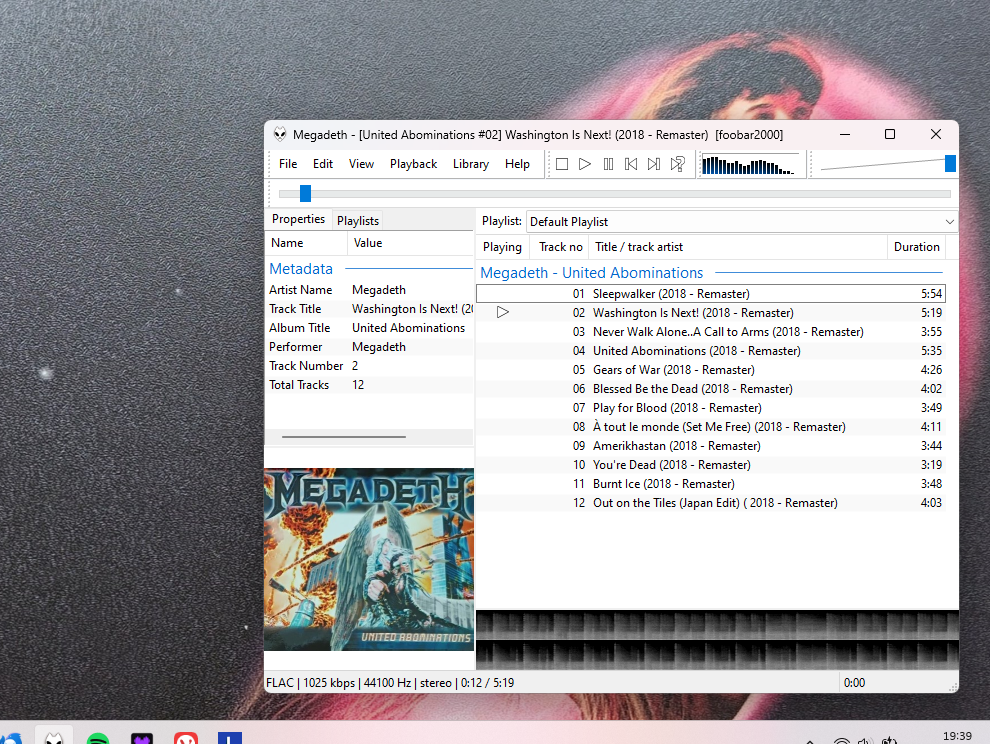This screenshot has height=744, width=990.
Task: Seek by clicking the waveform display
Action: click(717, 639)
